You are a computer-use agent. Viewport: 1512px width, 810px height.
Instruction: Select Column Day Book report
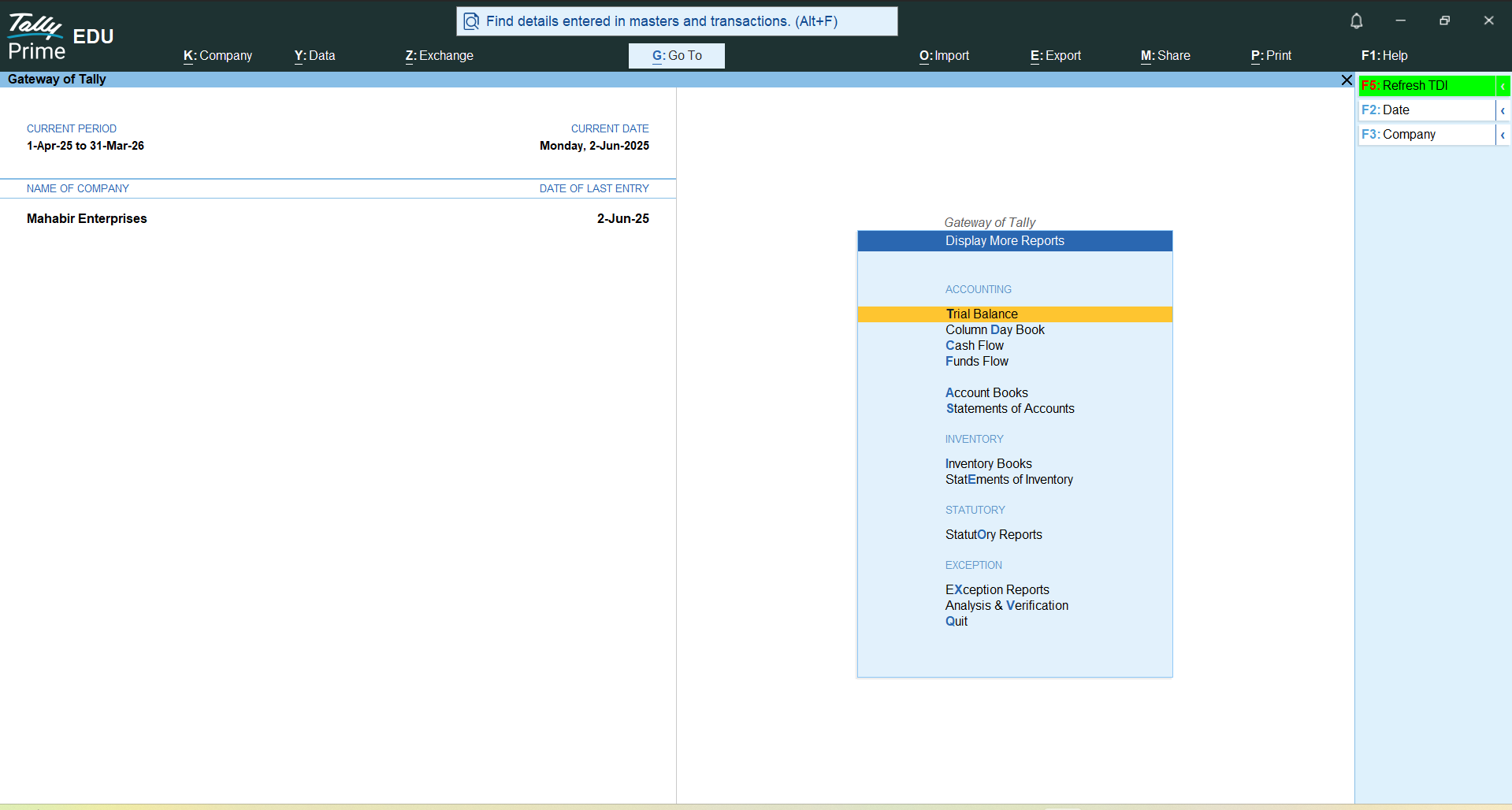click(995, 330)
